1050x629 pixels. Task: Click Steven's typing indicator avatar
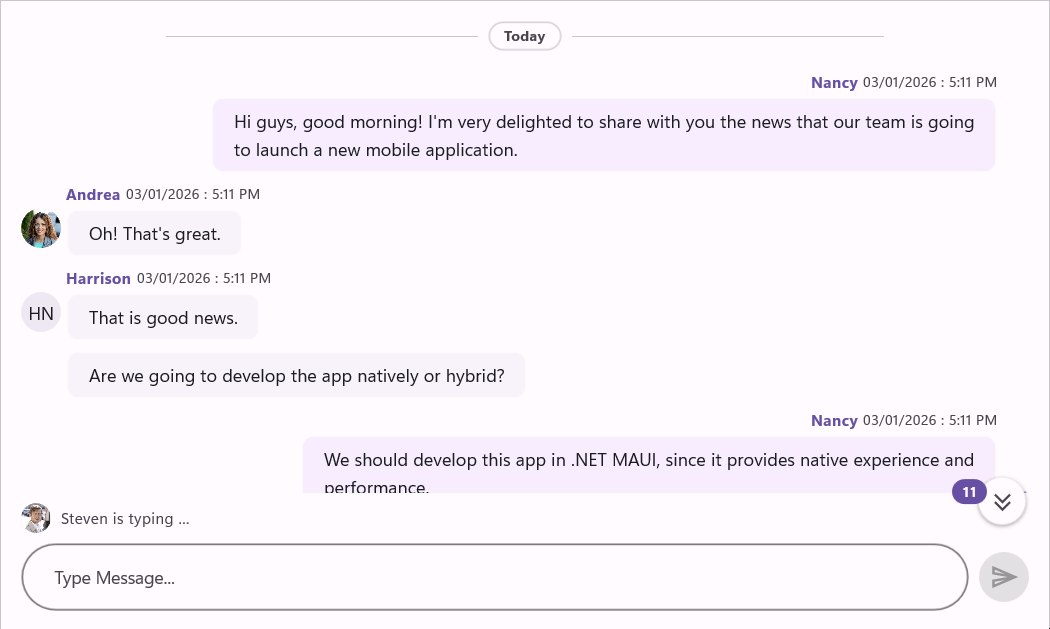pos(36,518)
